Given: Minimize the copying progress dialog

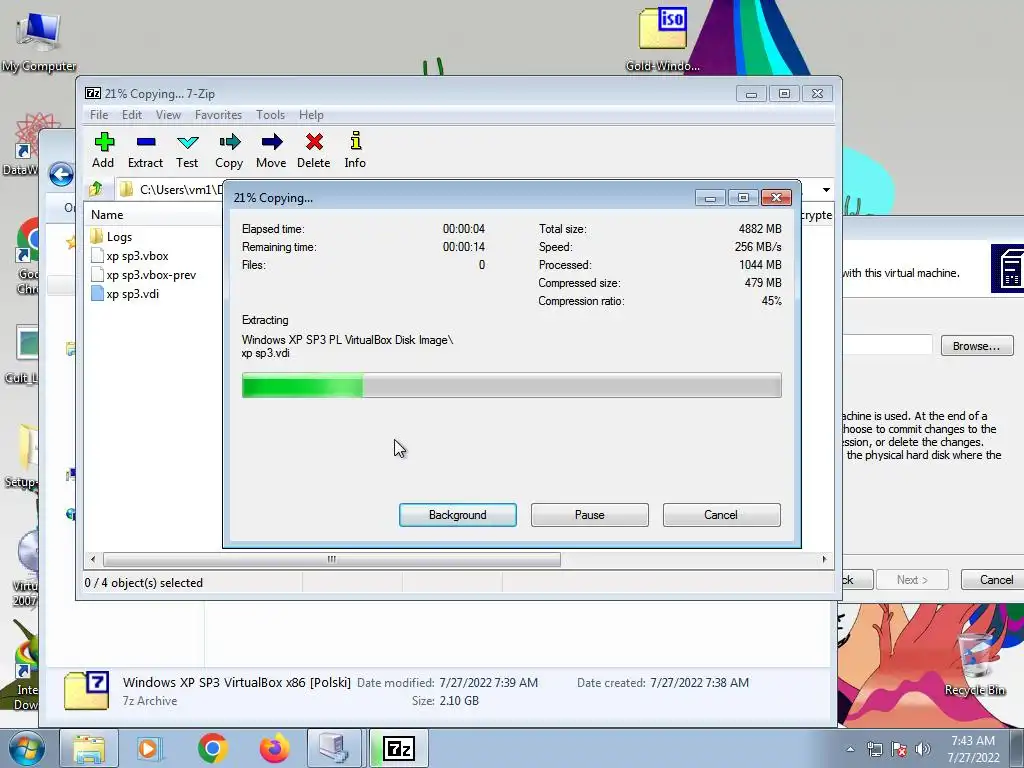Looking at the screenshot, I should (x=710, y=198).
